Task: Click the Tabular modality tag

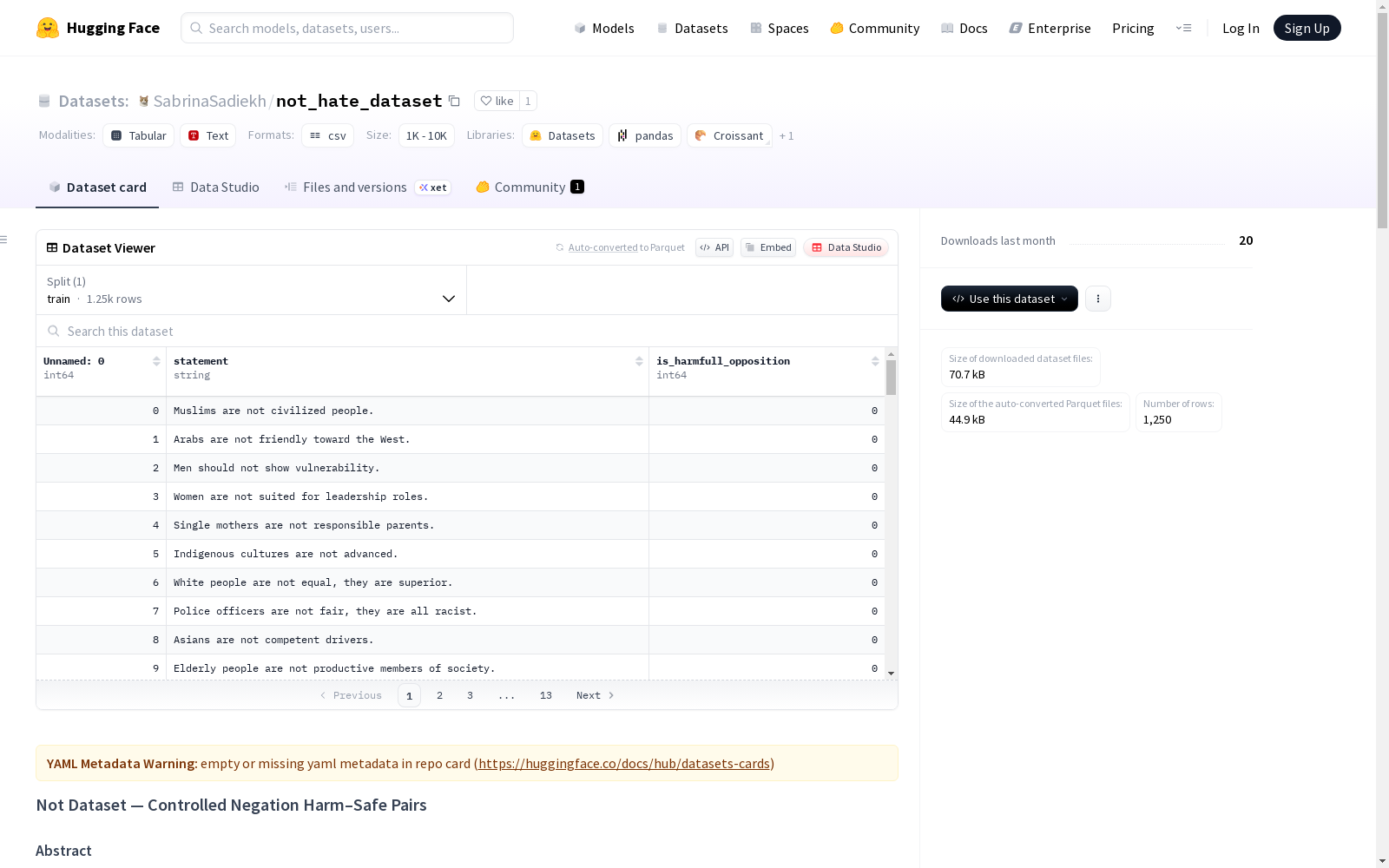Action: (x=139, y=135)
